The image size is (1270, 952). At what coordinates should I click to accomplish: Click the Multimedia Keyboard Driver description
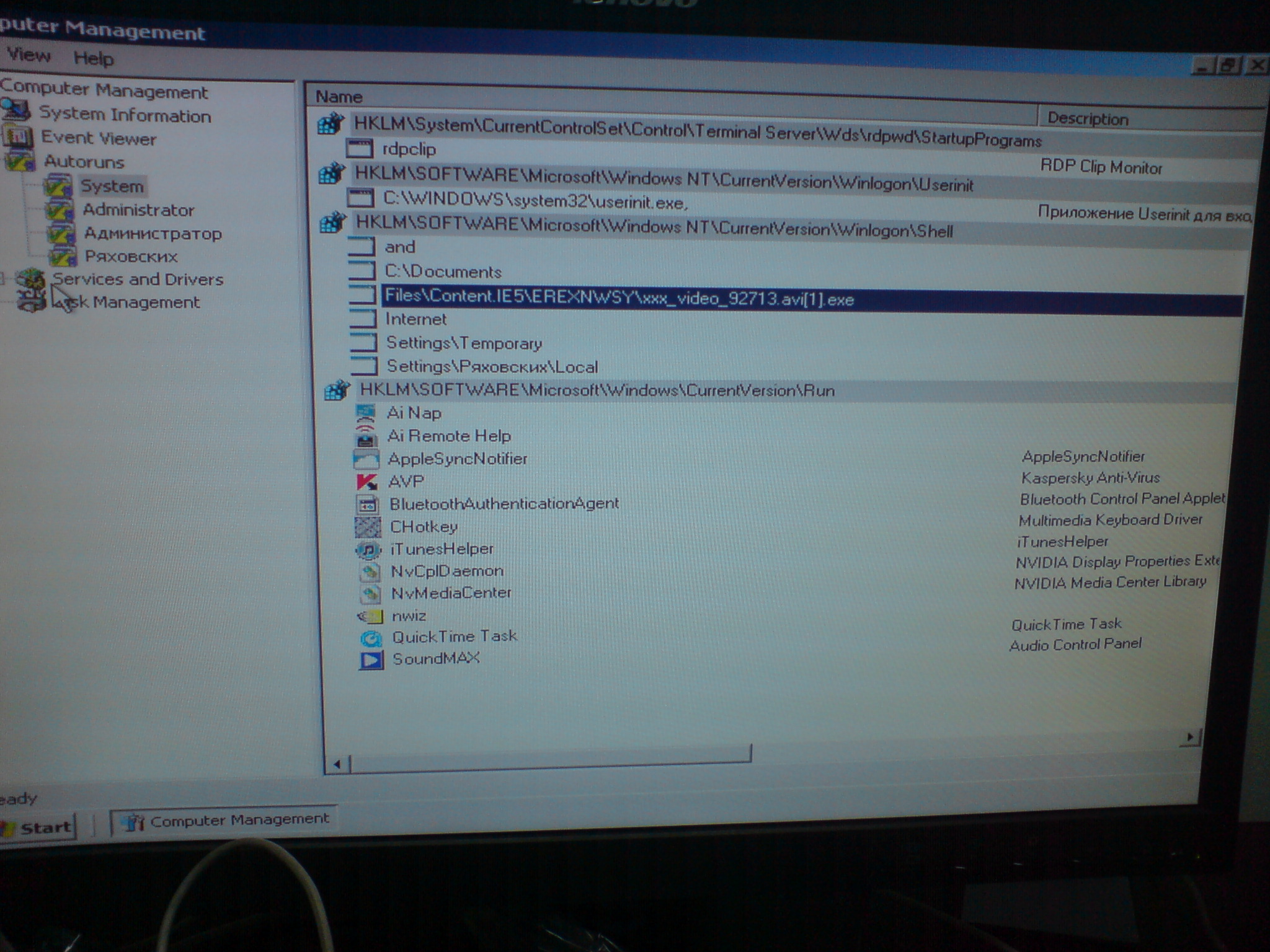point(1111,520)
